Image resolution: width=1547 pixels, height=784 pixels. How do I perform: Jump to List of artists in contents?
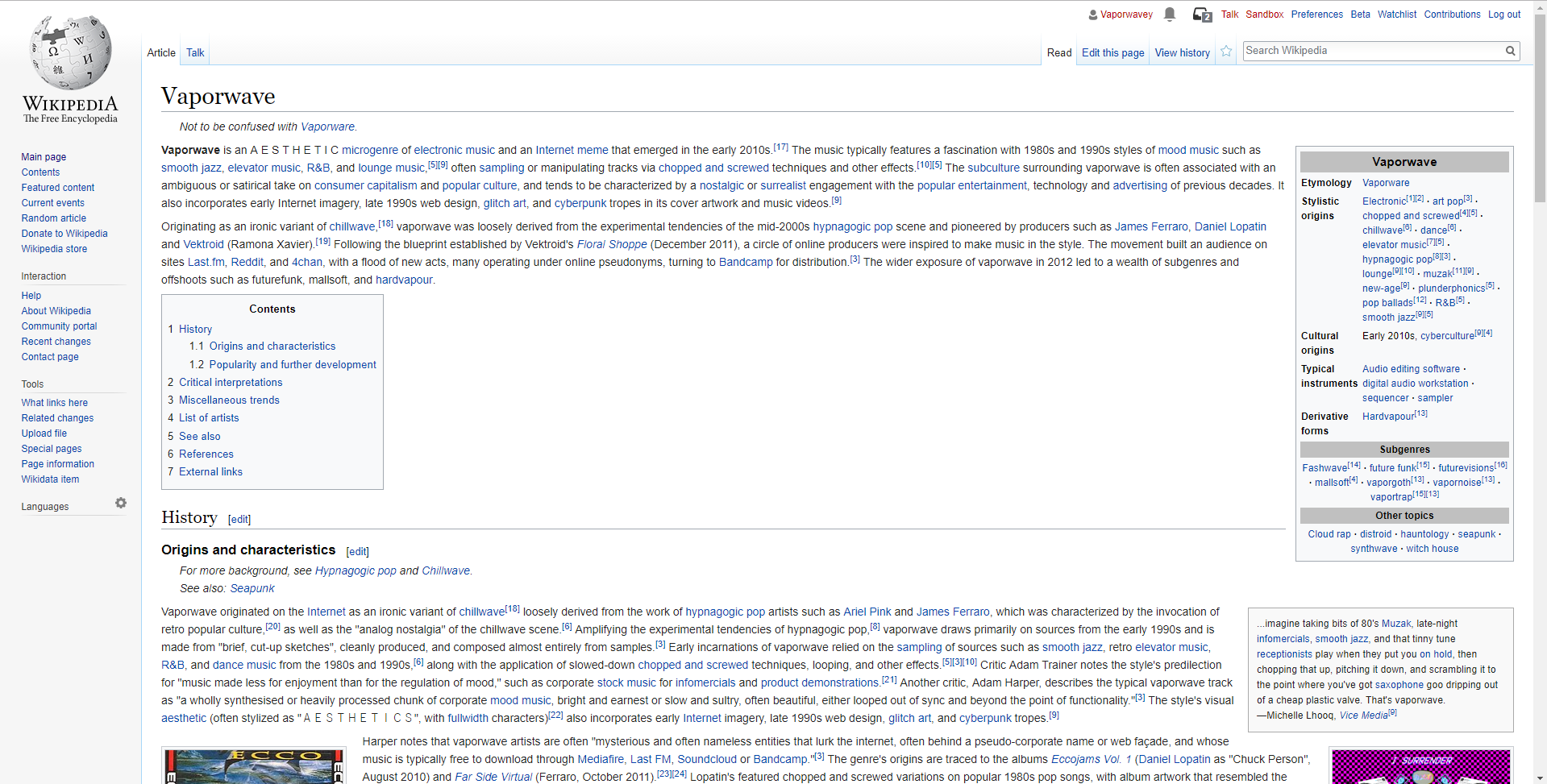click(x=209, y=418)
